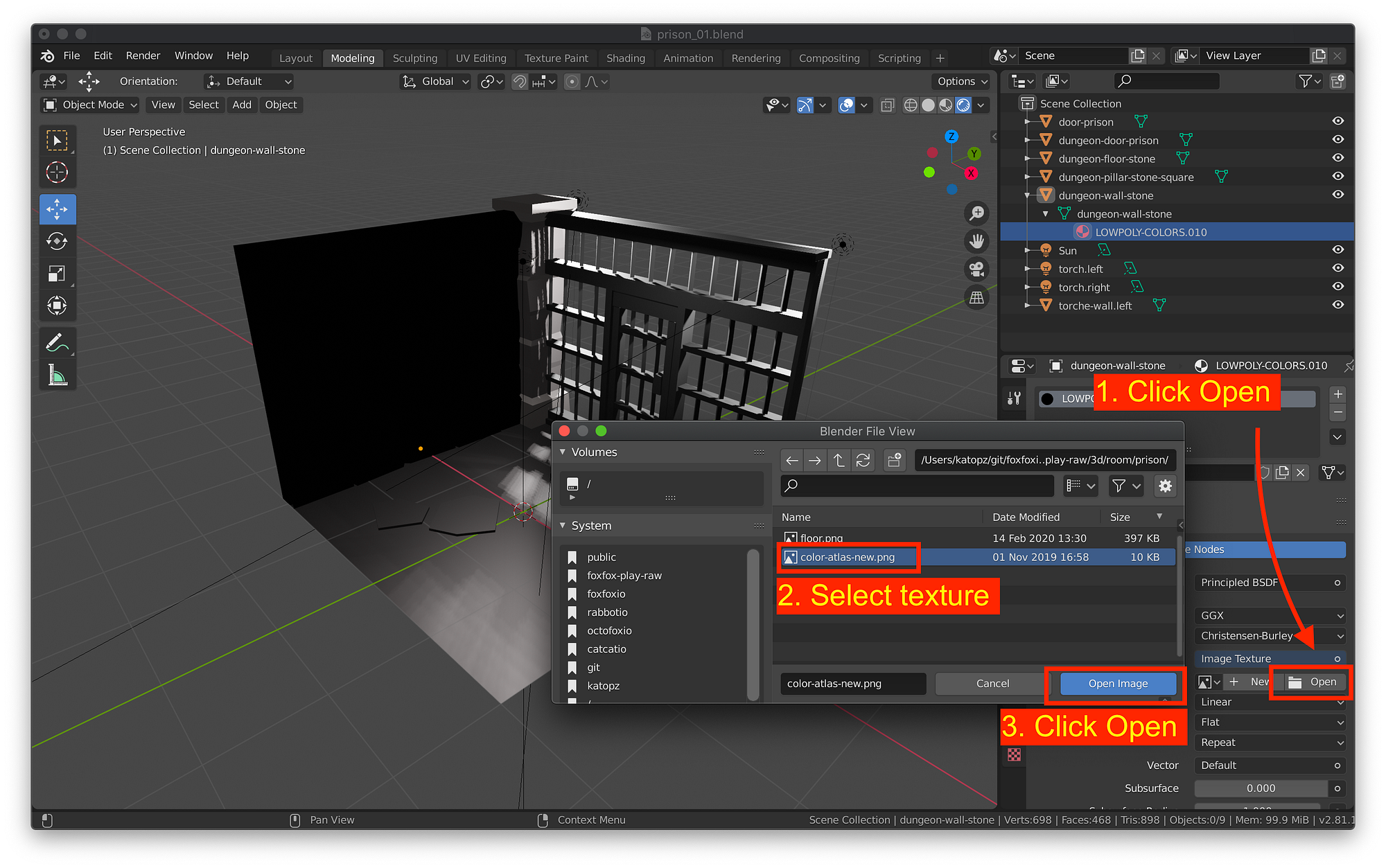The height and width of the screenshot is (868, 1386).
Task: Hide torch.left in the outliner
Action: (x=1337, y=268)
